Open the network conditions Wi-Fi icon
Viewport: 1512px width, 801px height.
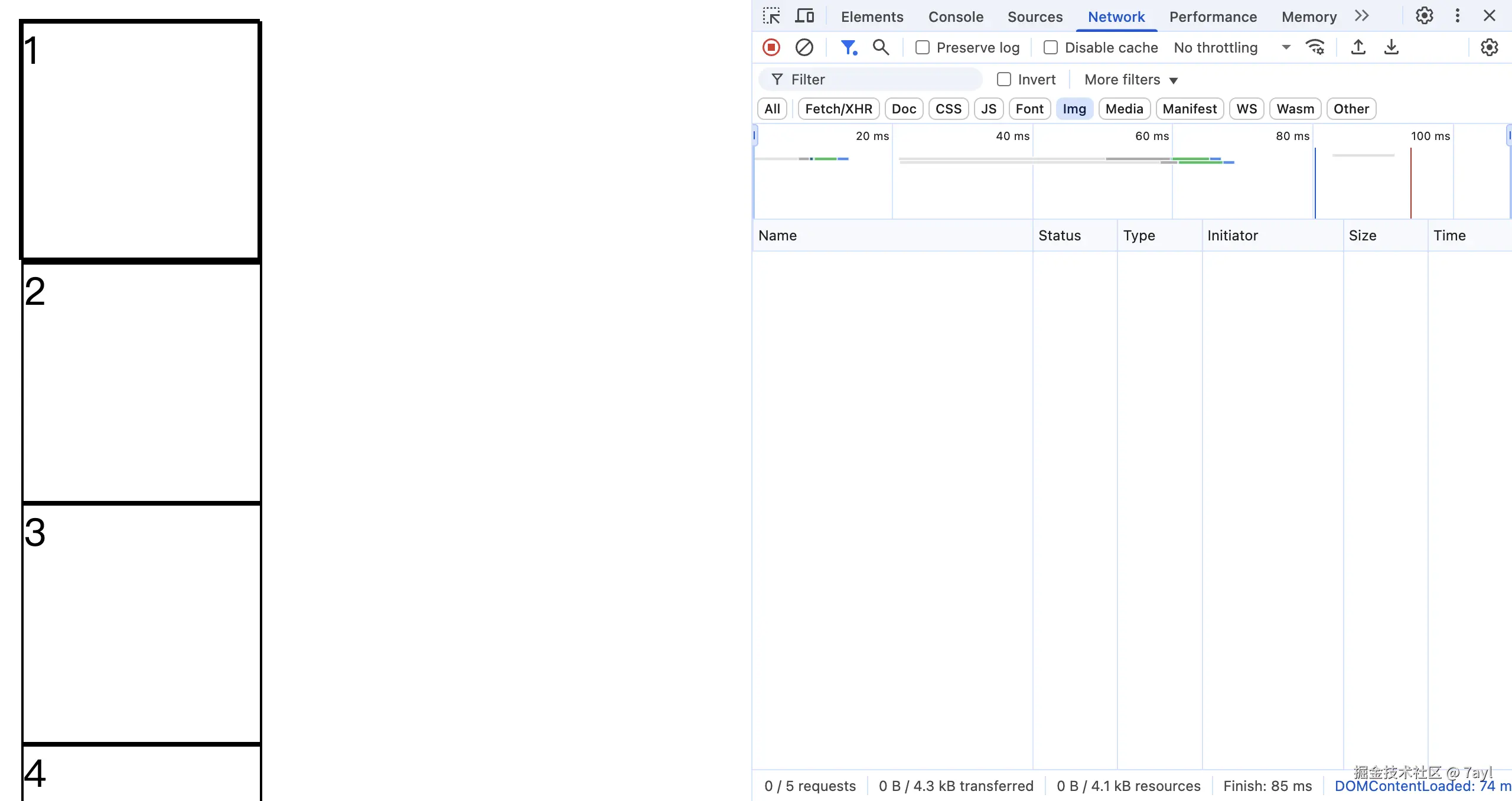1315,47
